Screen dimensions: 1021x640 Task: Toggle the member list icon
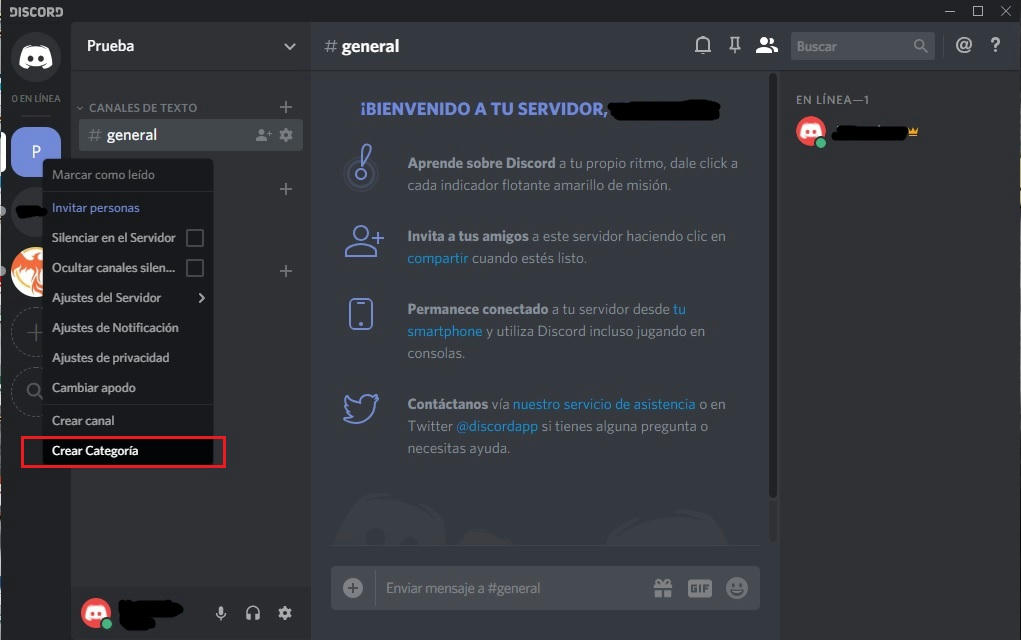pos(766,46)
